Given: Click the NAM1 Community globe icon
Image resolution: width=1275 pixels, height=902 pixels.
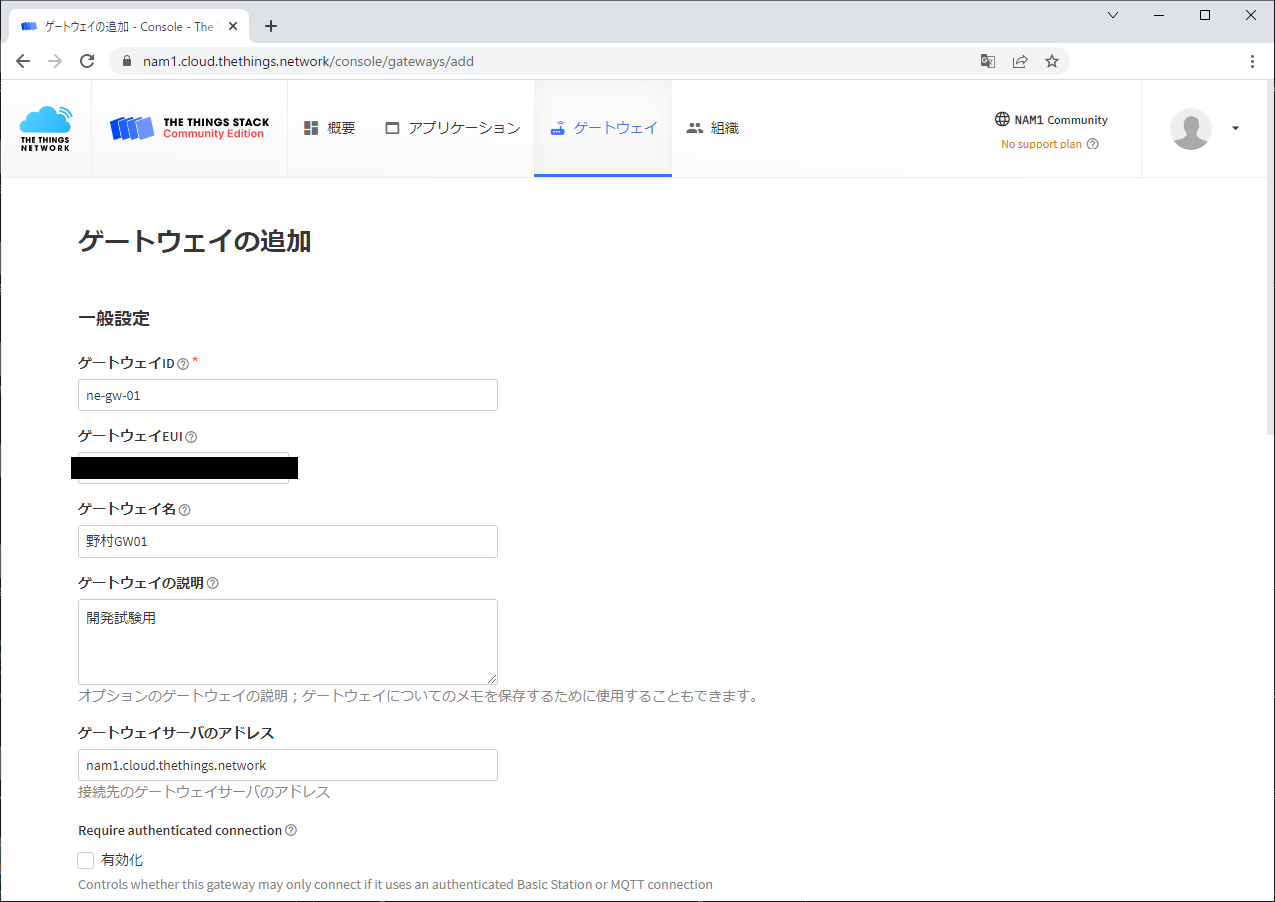Looking at the screenshot, I should point(1002,119).
